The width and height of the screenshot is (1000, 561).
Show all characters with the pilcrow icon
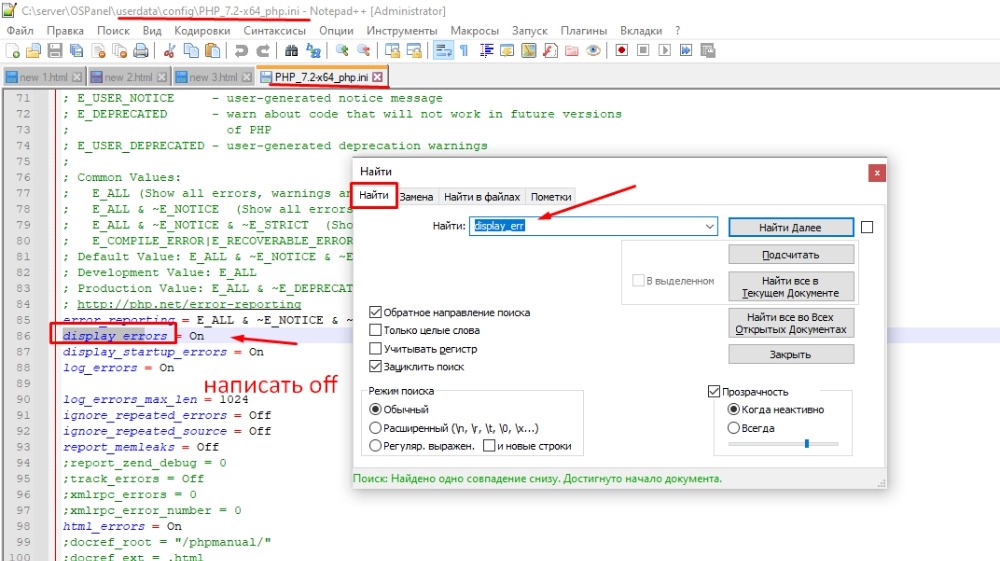click(x=464, y=50)
